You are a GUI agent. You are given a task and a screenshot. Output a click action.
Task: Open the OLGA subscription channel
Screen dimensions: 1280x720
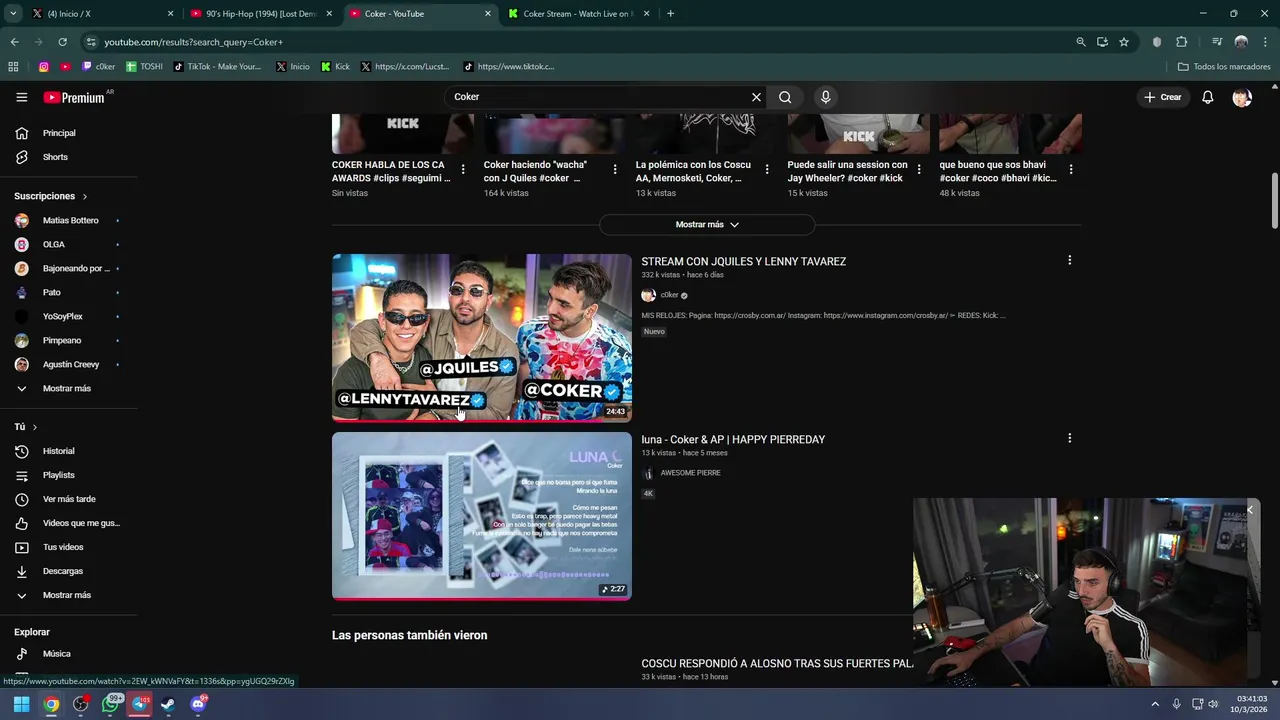(53, 244)
